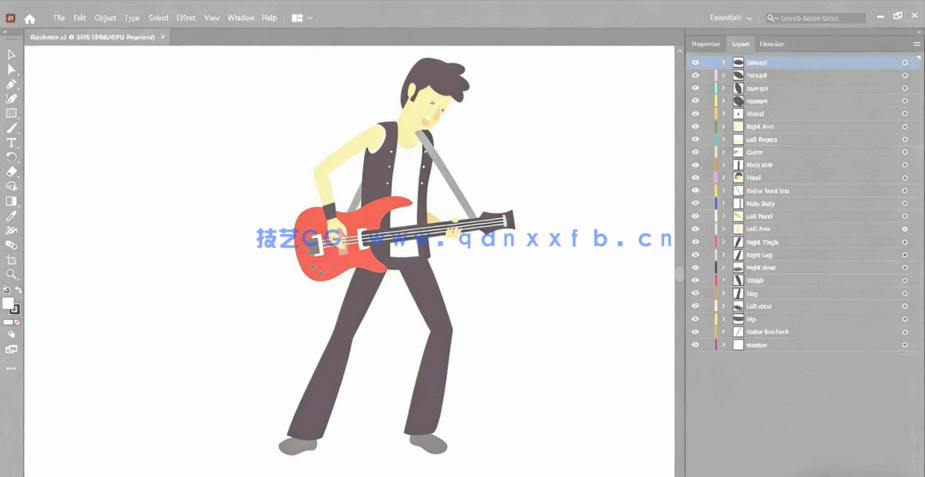Expand the Right Thigh layer
This screenshot has height=477, width=925.
[724, 242]
